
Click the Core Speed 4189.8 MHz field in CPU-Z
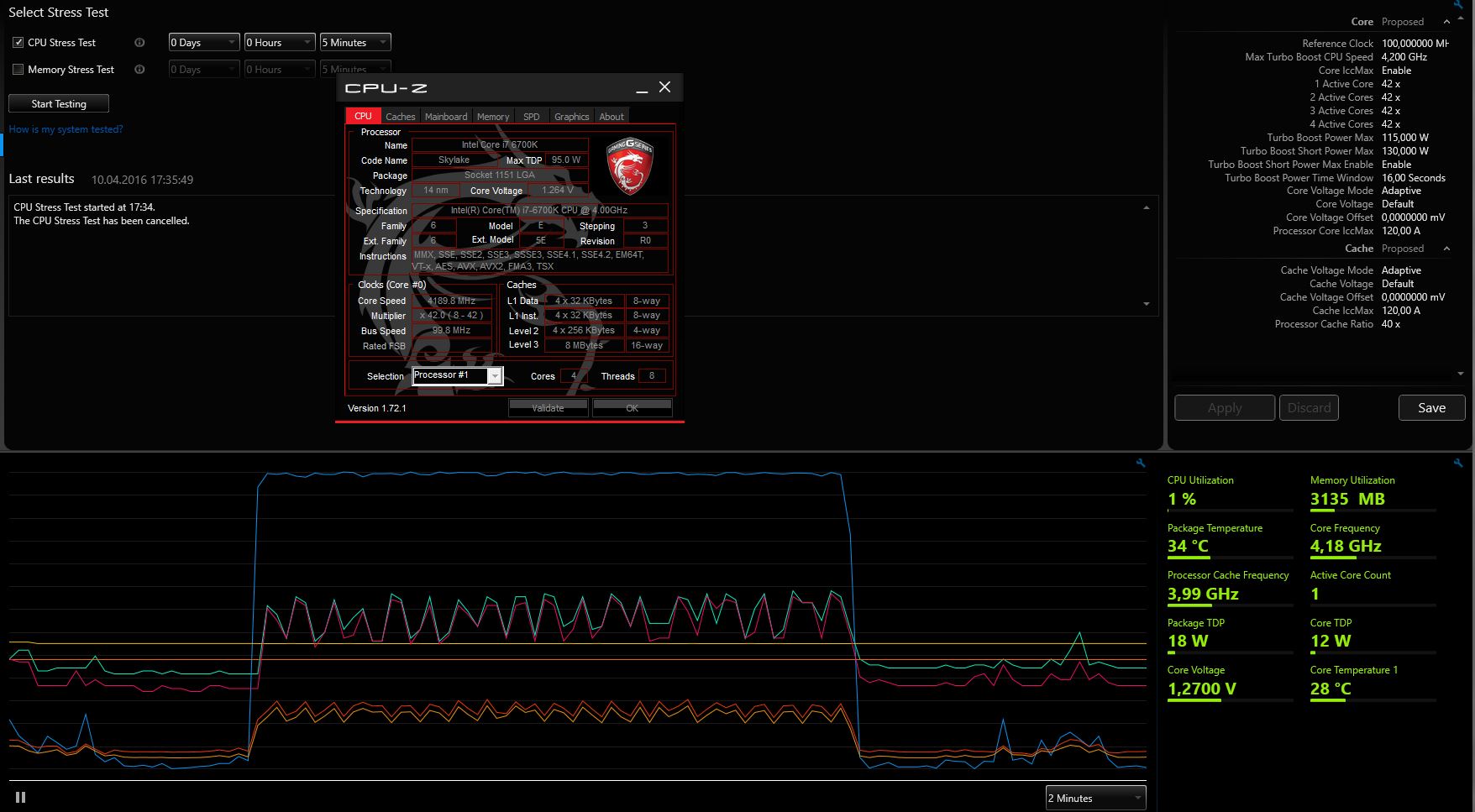click(452, 301)
